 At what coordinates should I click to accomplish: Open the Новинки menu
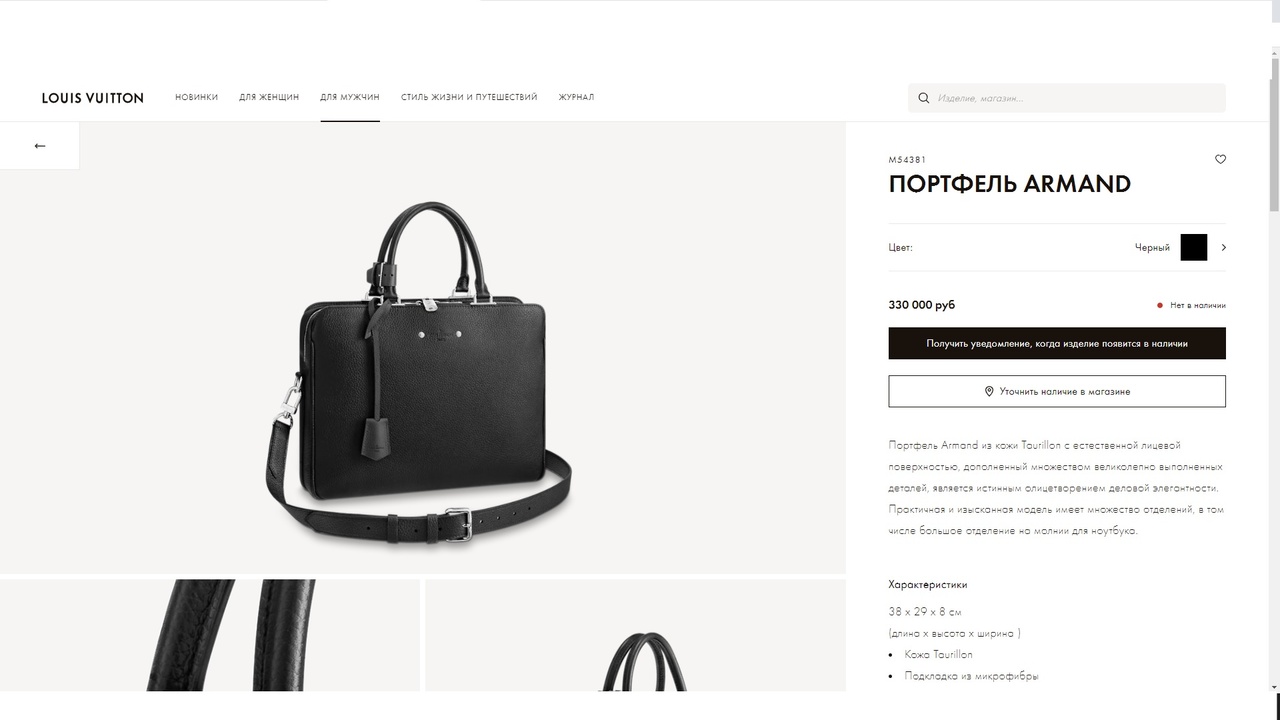[196, 98]
